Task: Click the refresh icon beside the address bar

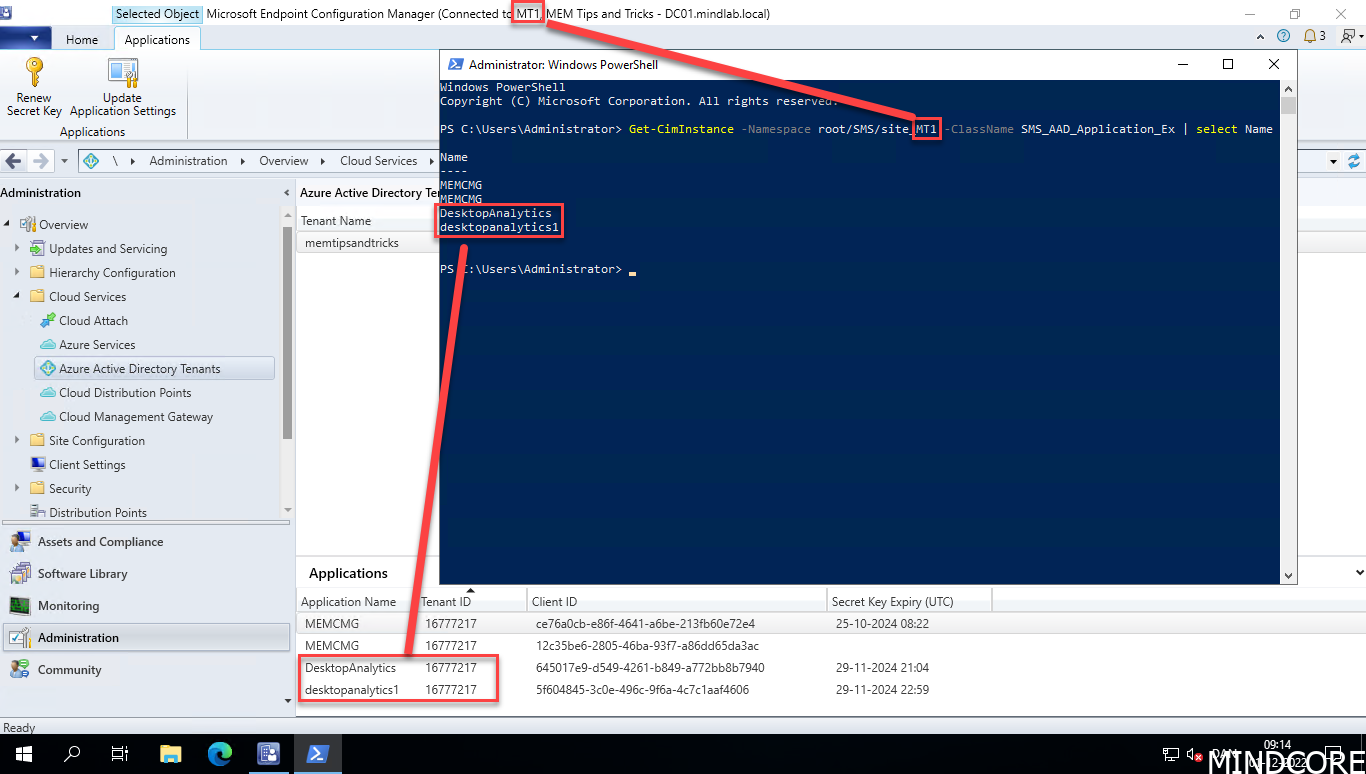Action: [1354, 161]
